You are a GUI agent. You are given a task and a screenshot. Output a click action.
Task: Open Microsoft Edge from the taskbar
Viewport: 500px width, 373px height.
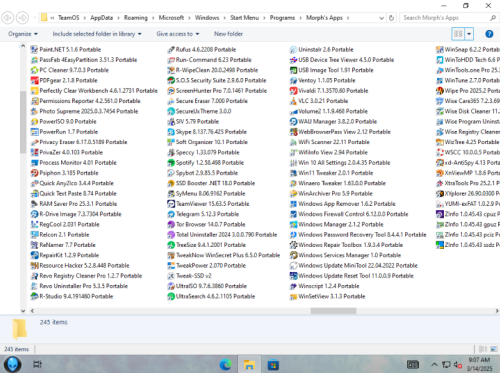pyautogui.click(x=226, y=365)
